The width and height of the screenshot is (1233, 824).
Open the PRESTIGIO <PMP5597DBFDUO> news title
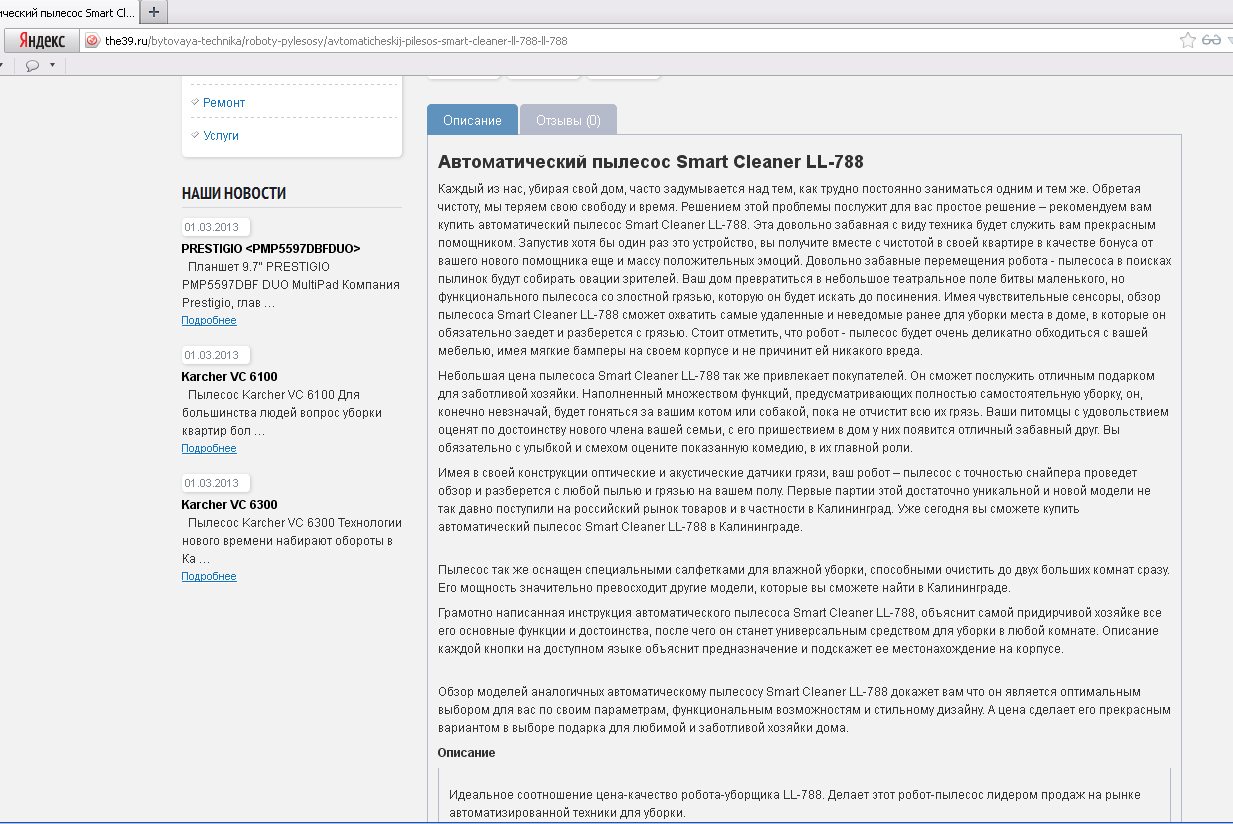[271, 248]
